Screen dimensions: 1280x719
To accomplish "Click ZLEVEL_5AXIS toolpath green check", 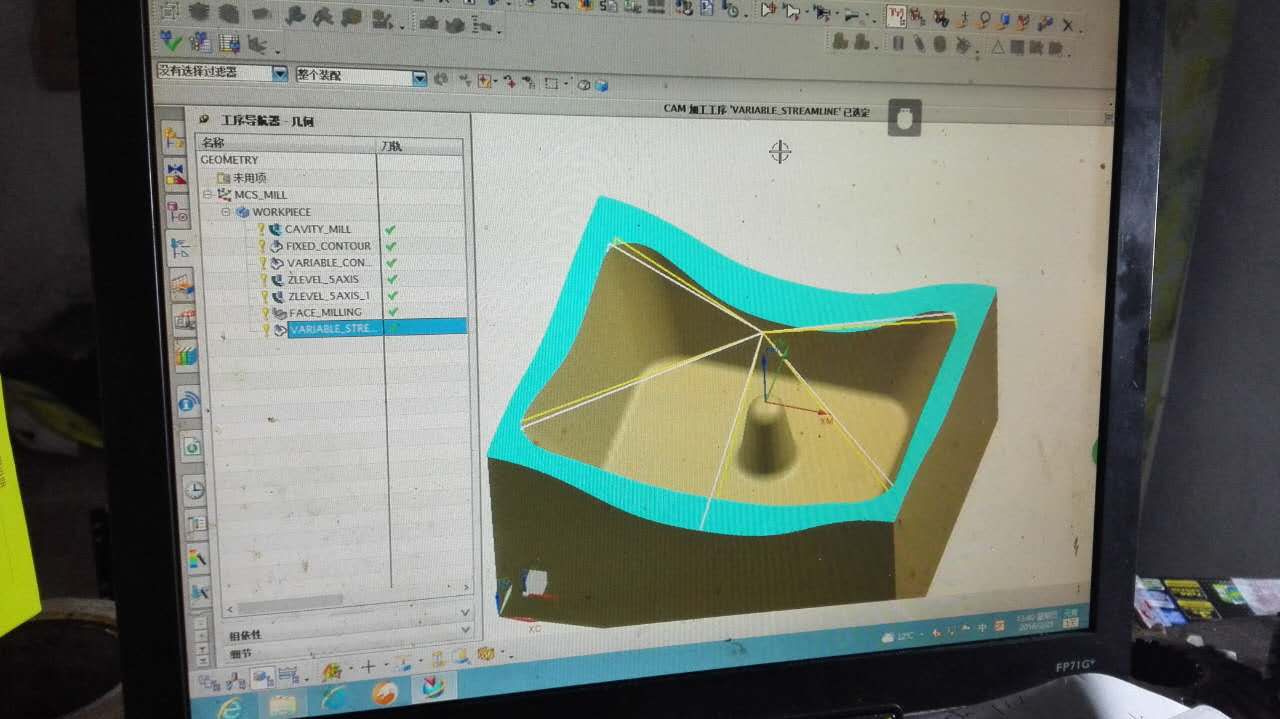I will pyautogui.click(x=392, y=280).
